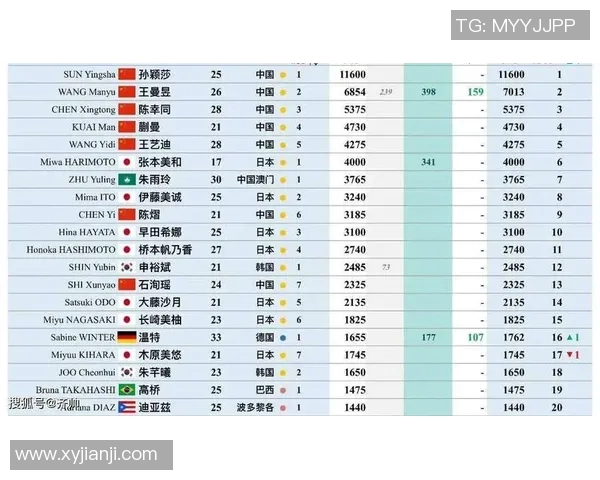This screenshot has height=480, width=600.
Task: Click the Japan flag next to Miwa HARIMOTO
Action: click(x=127, y=162)
